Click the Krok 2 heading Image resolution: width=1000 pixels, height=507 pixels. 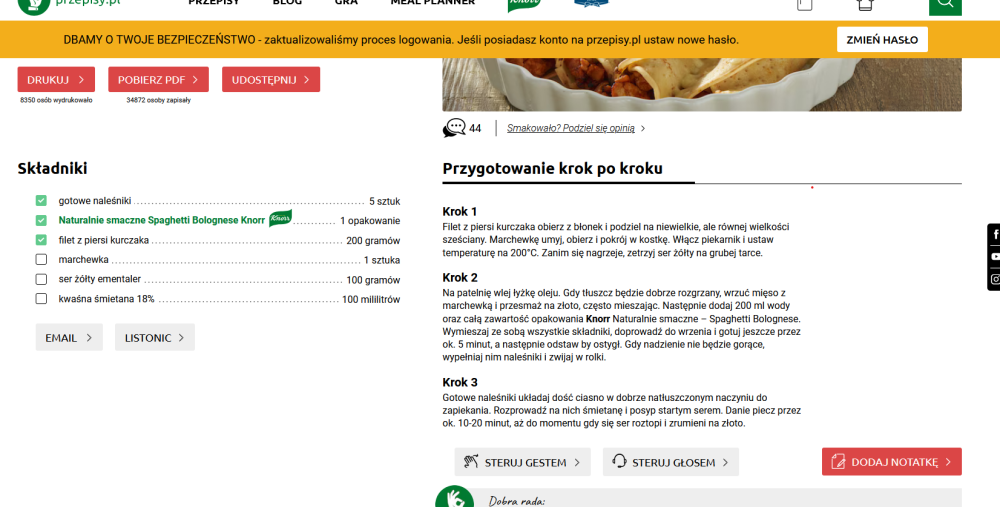pos(460,277)
